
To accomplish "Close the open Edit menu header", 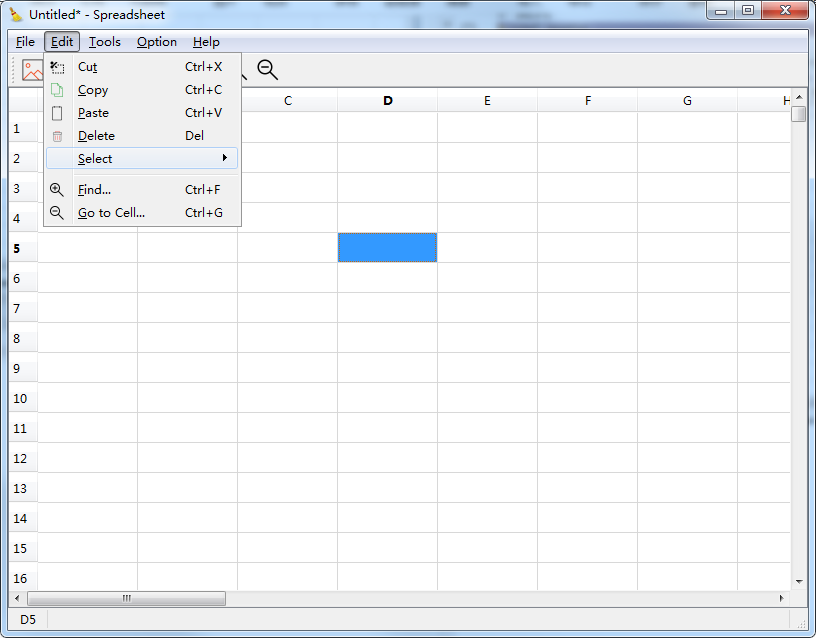I will [x=62, y=42].
